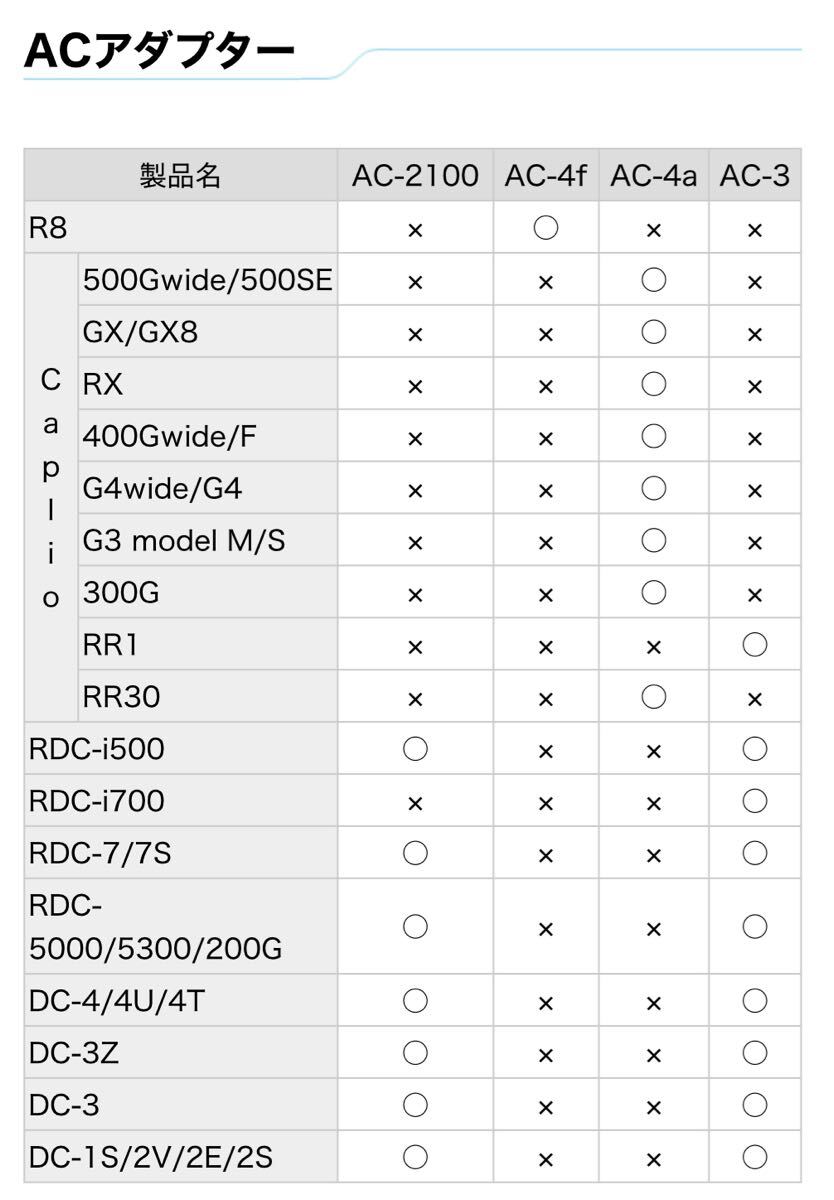Image resolution: width=834 pixels, height=1200 pixels.
Task: Click the G3 model M/S row label
Action: pyautogui.click(x=184, y=541)
